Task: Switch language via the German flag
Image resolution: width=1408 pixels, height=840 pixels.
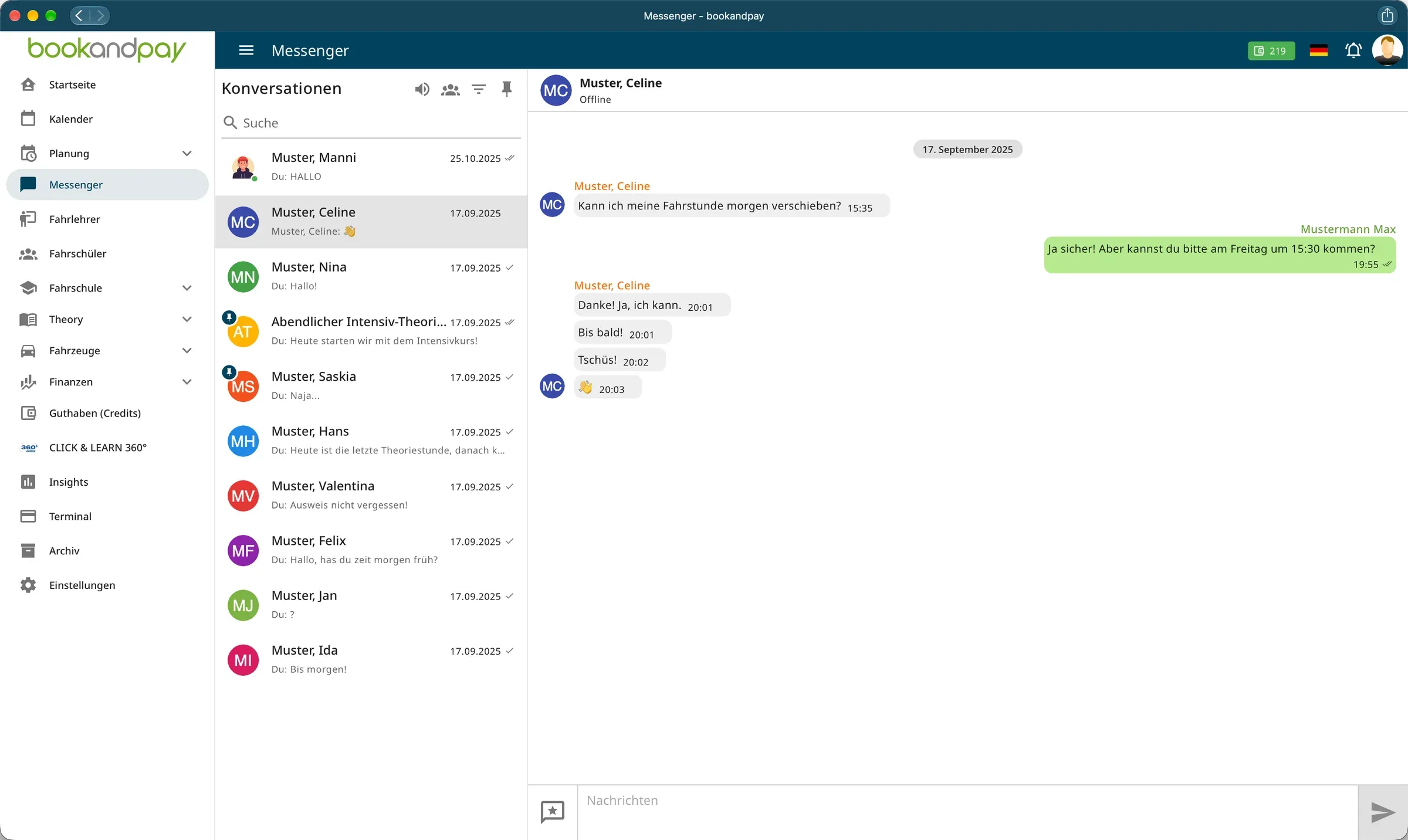Action: pyautogui.click(x=1318, y=50)
